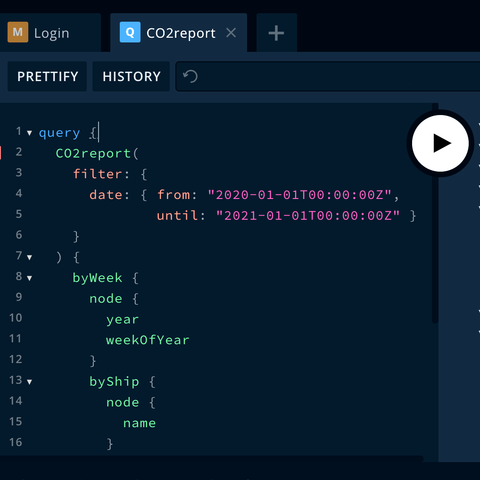
Task: Click the weekOfYear field on line 11
Action: (148, 340)
